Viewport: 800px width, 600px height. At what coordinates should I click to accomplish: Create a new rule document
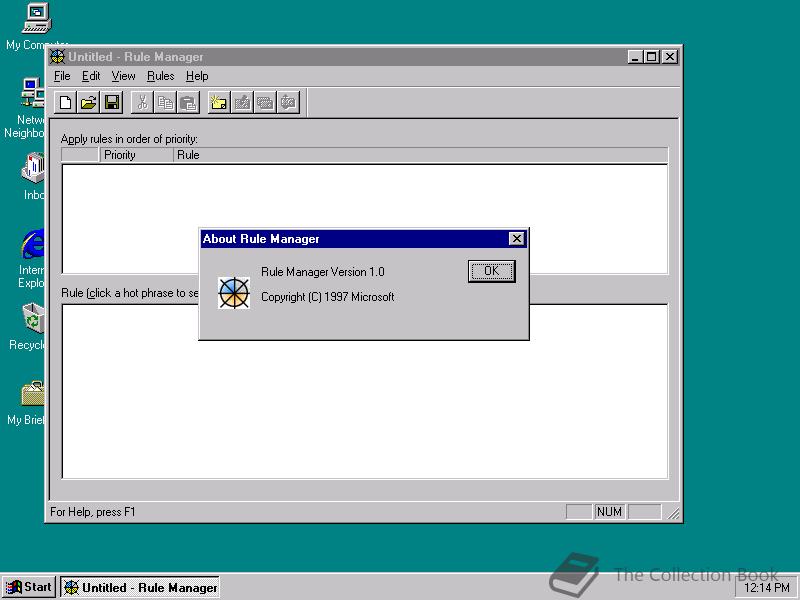tap(64, 101)
